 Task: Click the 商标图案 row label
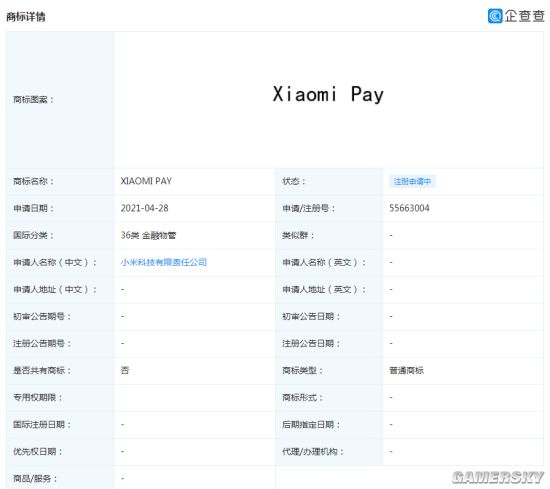point(33,100)
